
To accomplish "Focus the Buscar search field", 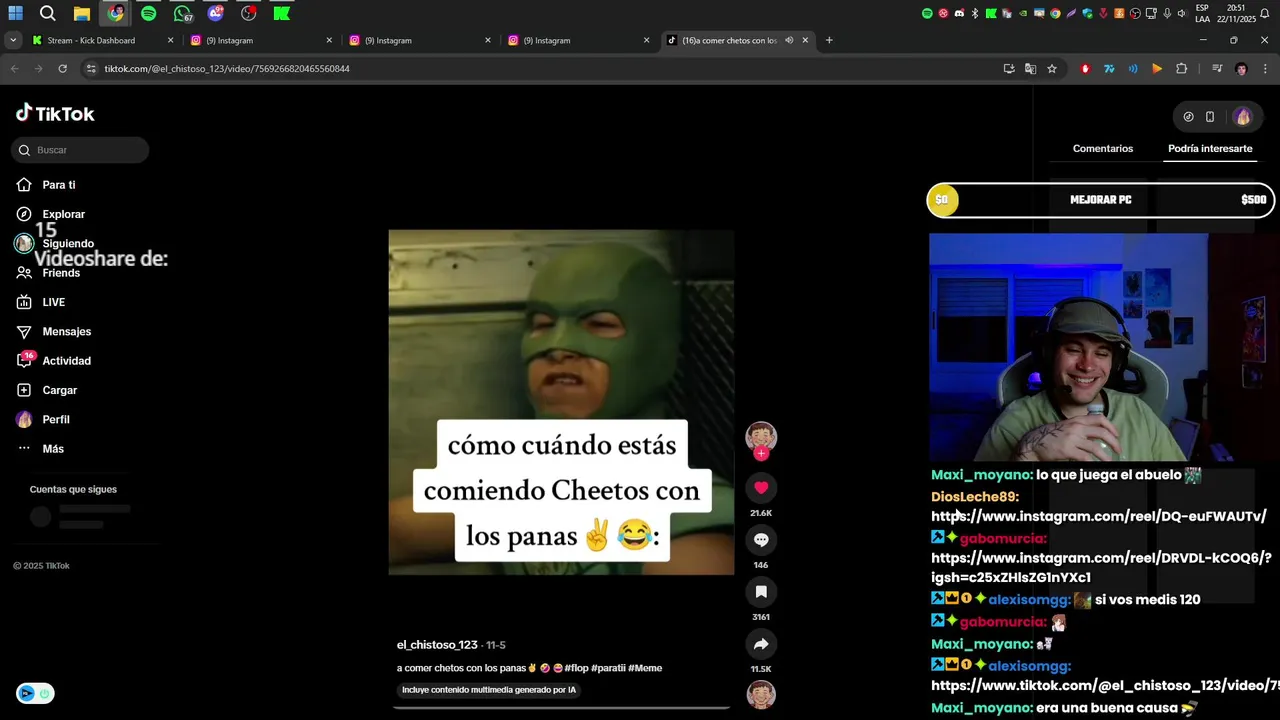I will [x=80, y=150].
